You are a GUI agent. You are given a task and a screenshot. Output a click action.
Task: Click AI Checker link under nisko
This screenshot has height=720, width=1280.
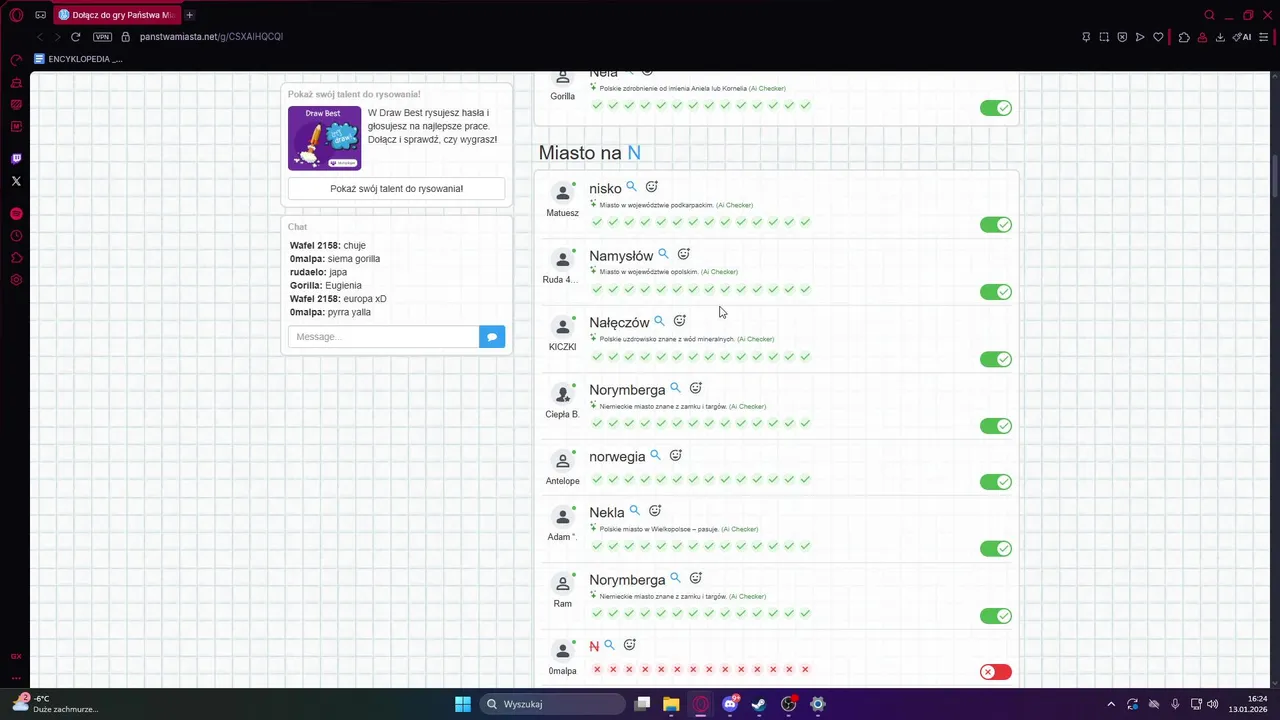point(735,205)
